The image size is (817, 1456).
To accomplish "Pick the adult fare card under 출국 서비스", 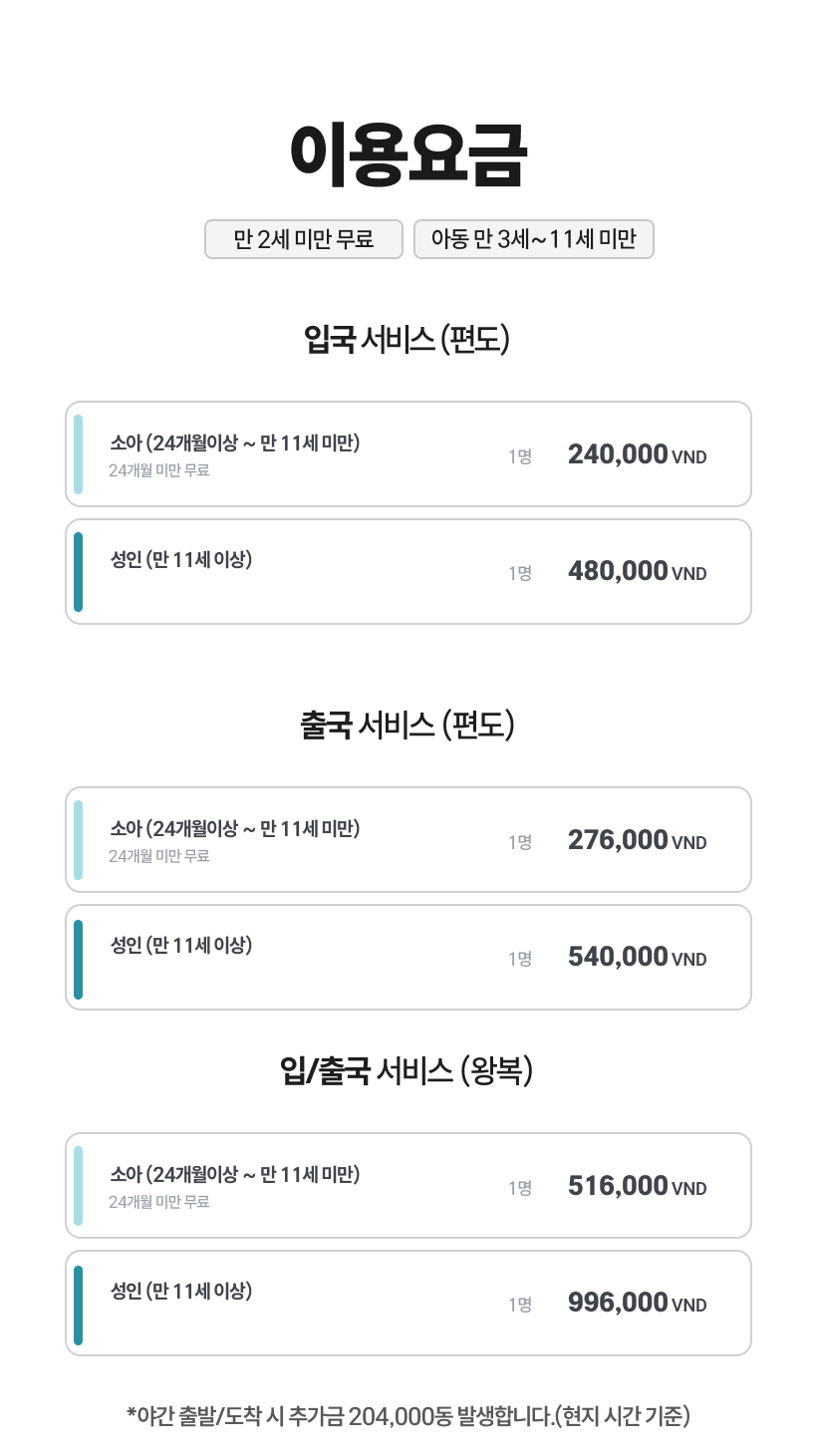I will pos(408,958).
